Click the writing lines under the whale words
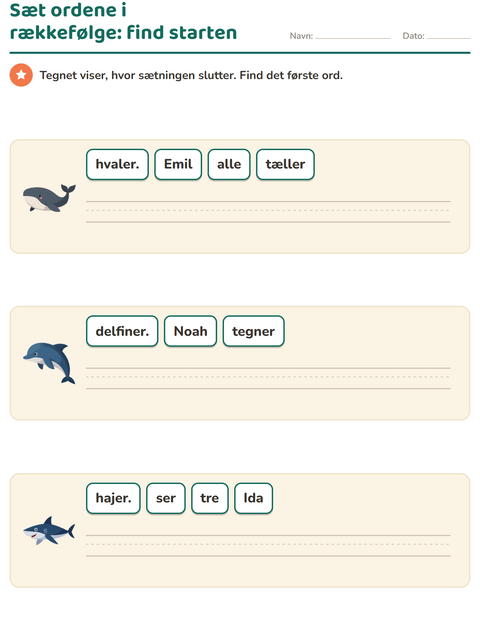The image size is (480, 620). [x=268, y=212]
